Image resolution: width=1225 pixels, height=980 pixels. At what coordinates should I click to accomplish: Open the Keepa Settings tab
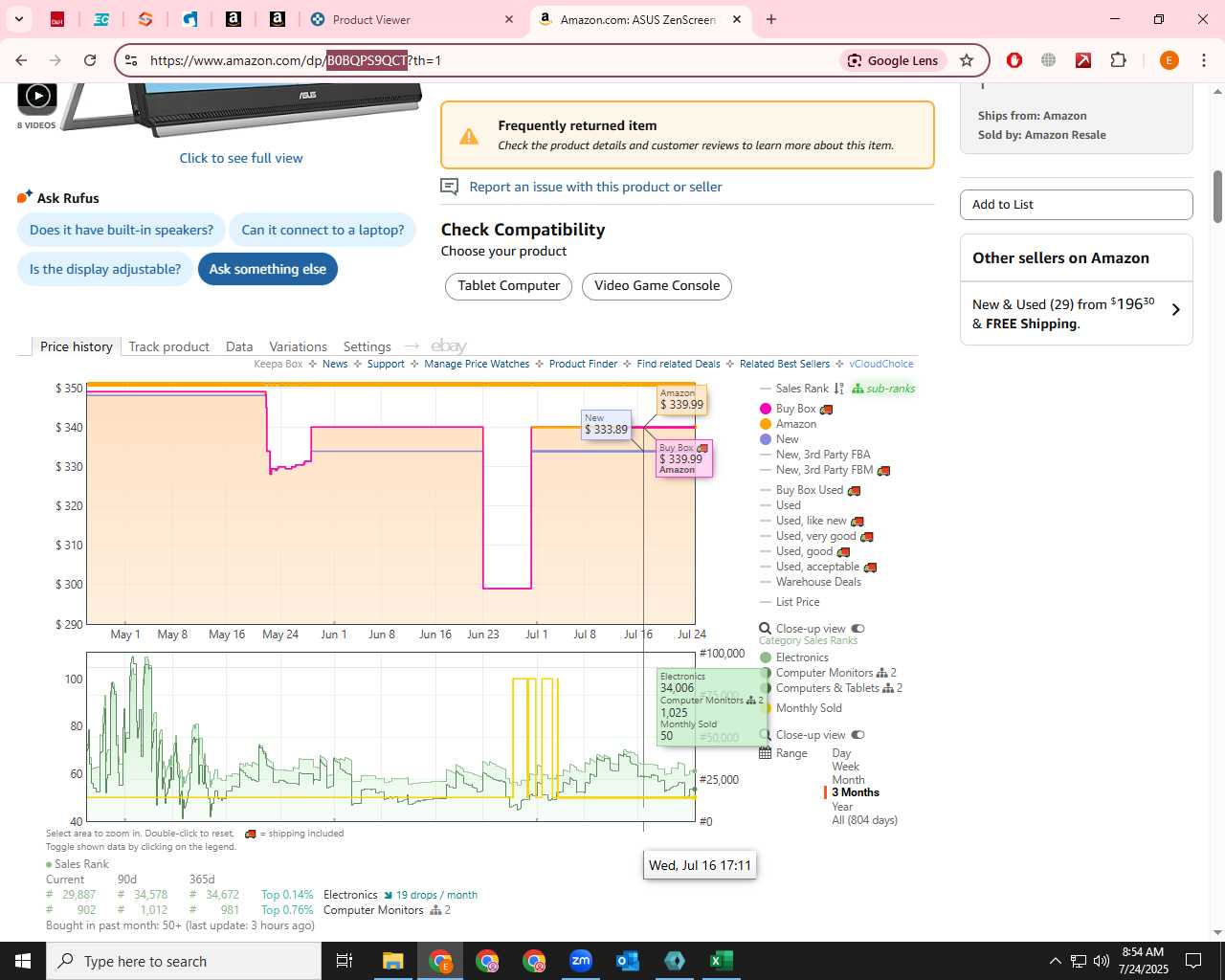tap(367, 346)
